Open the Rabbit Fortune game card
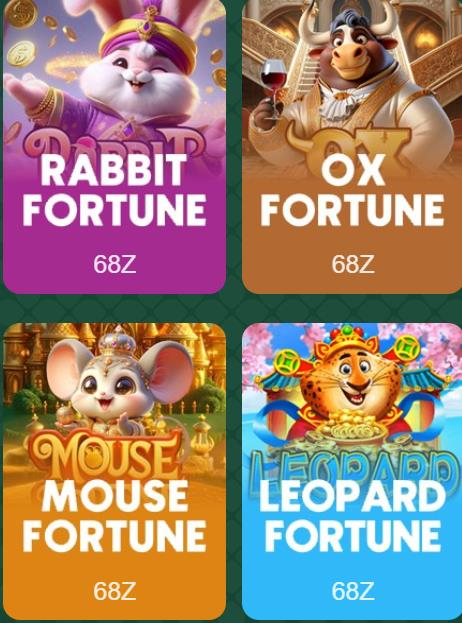The width and height of the screenshot is (462, 623). click(x=114, y=146)
